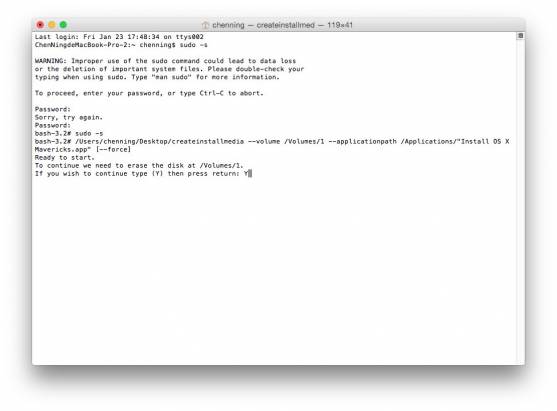Click the text cursor block after 'Y'
The image size is (557, 411).
tap(250, 174)
